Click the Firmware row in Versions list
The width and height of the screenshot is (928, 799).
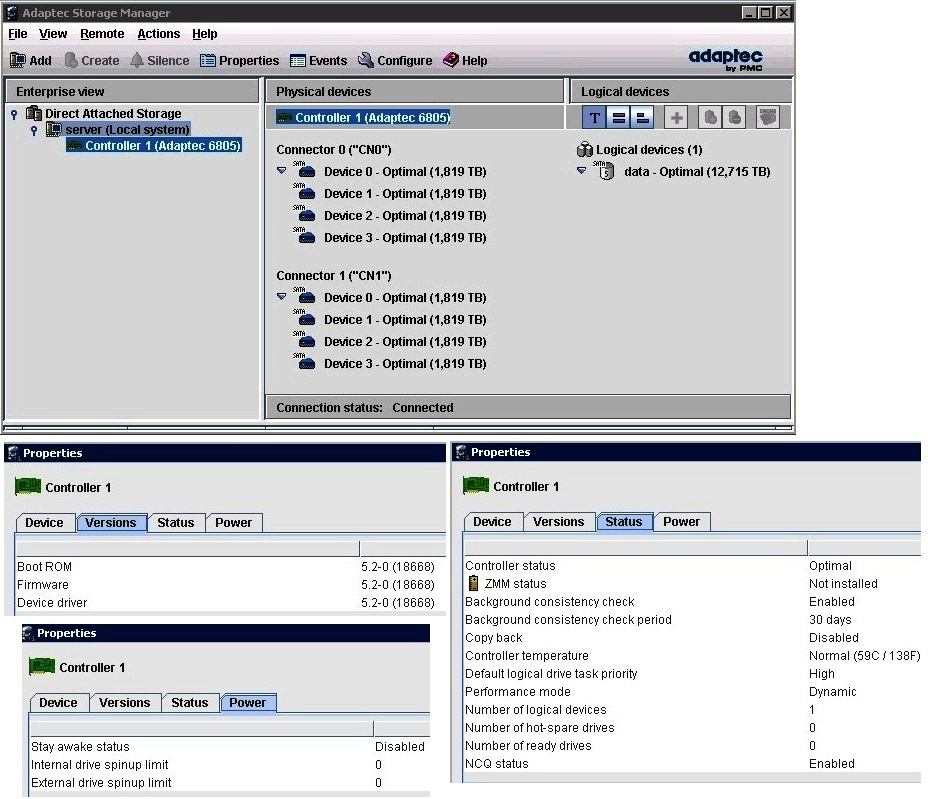[230, 585]
